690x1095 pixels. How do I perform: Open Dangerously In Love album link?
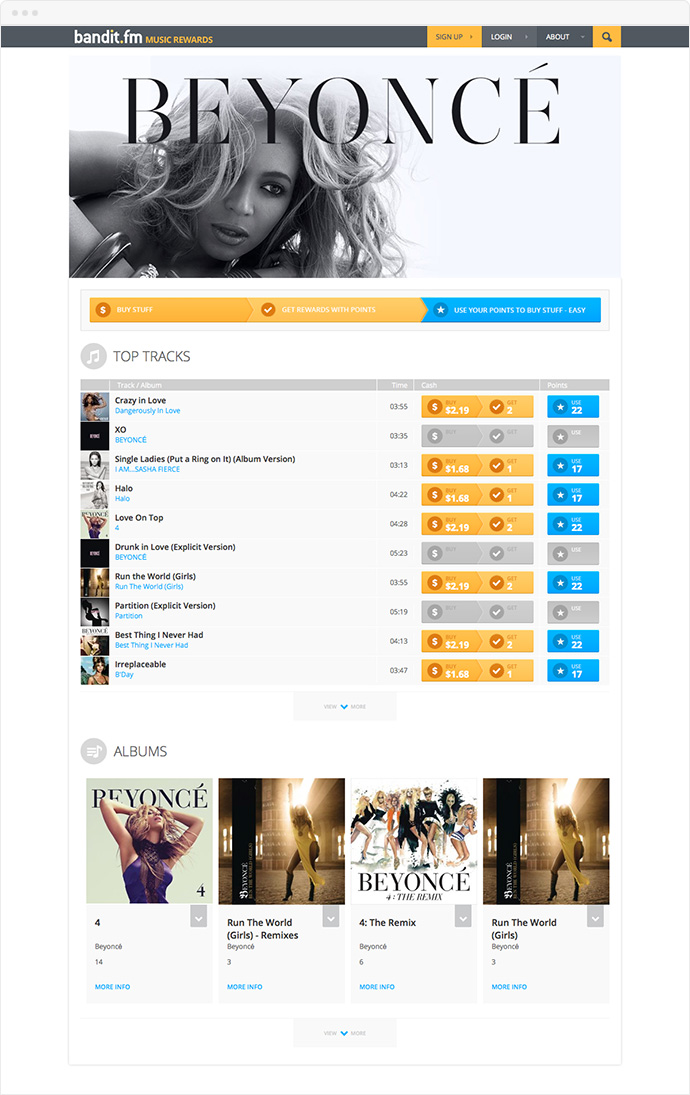coord(147,411)
